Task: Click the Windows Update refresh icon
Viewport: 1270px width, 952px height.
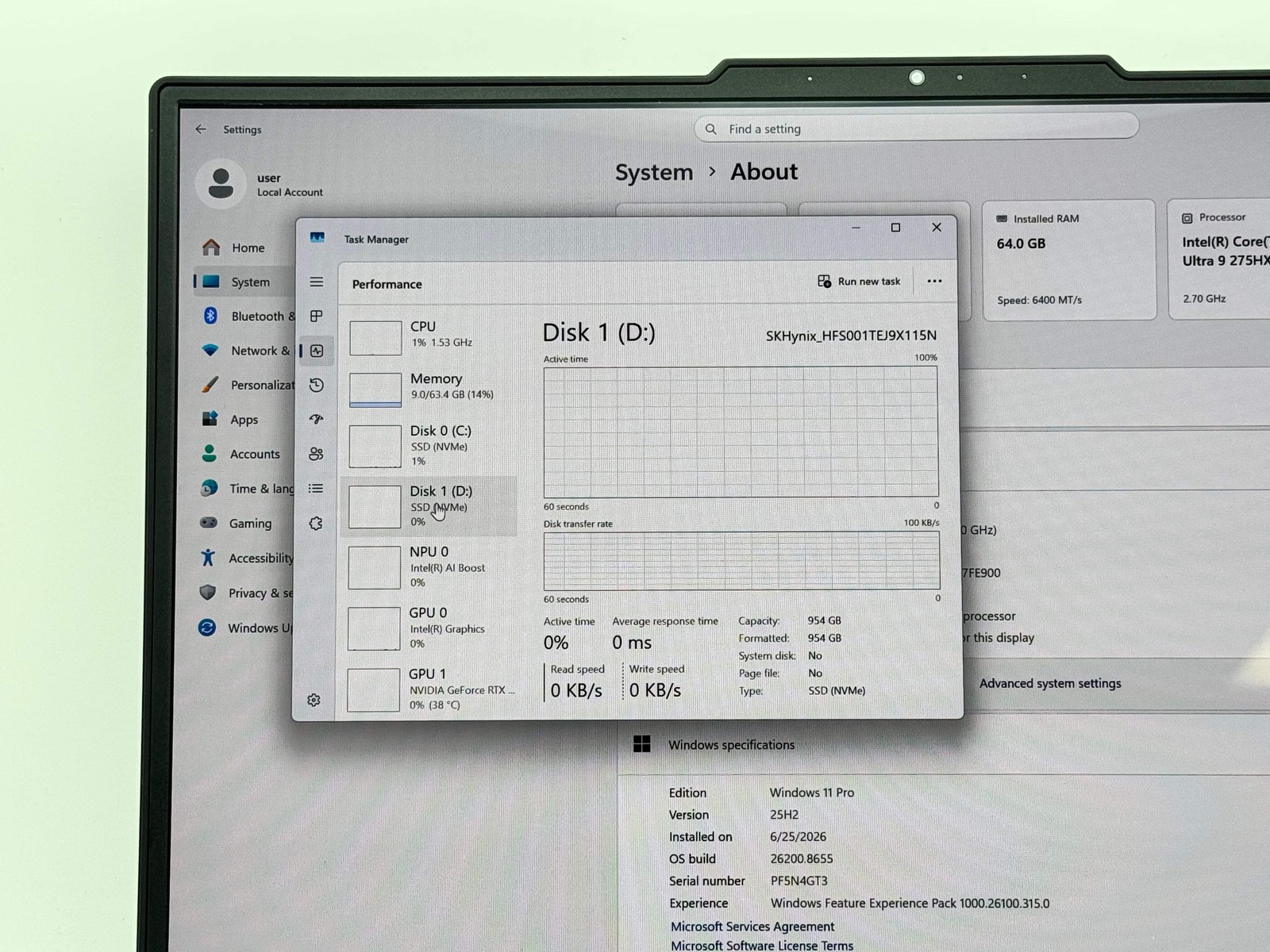Action: click(x=207, y=628)
